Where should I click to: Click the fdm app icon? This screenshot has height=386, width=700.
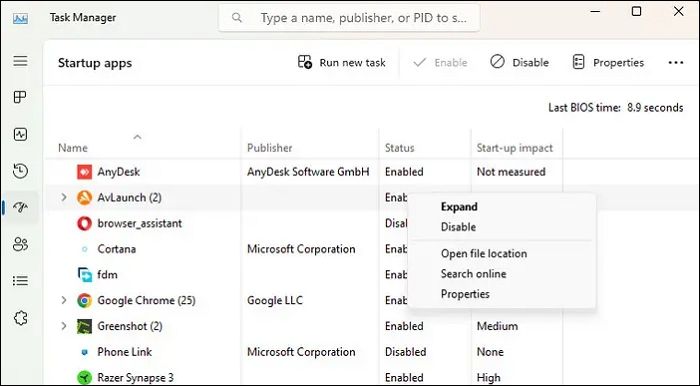84,274
